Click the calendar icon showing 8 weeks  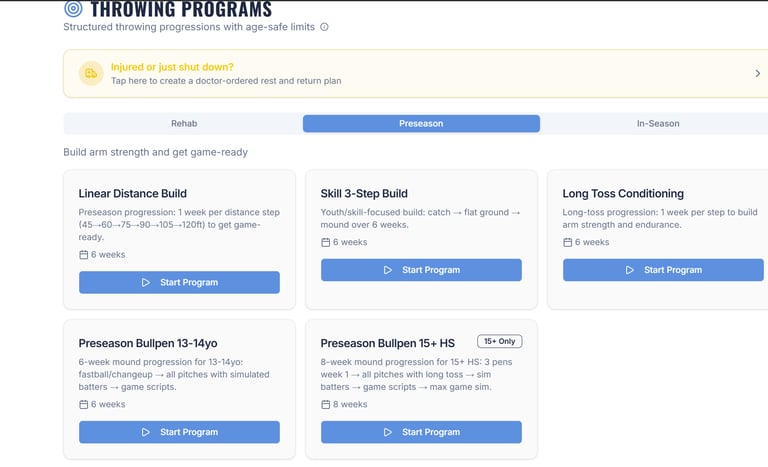326,404
